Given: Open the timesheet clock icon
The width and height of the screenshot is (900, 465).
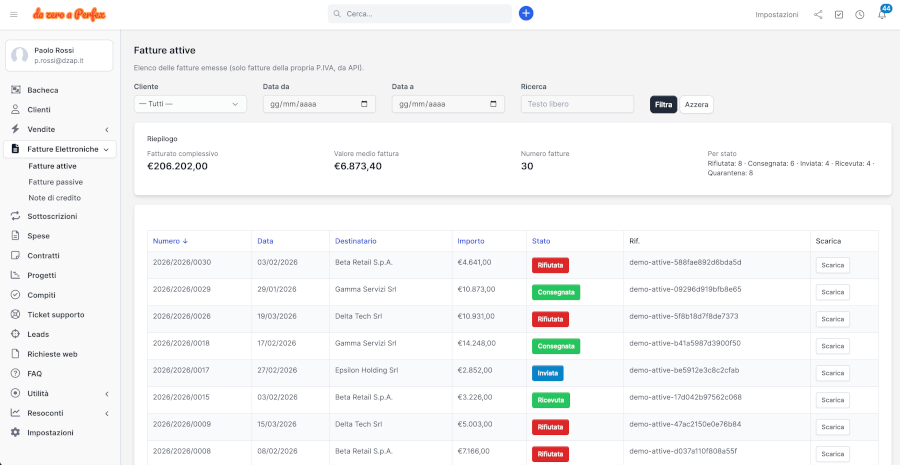Looking at the screenshot, I should 860,15.
